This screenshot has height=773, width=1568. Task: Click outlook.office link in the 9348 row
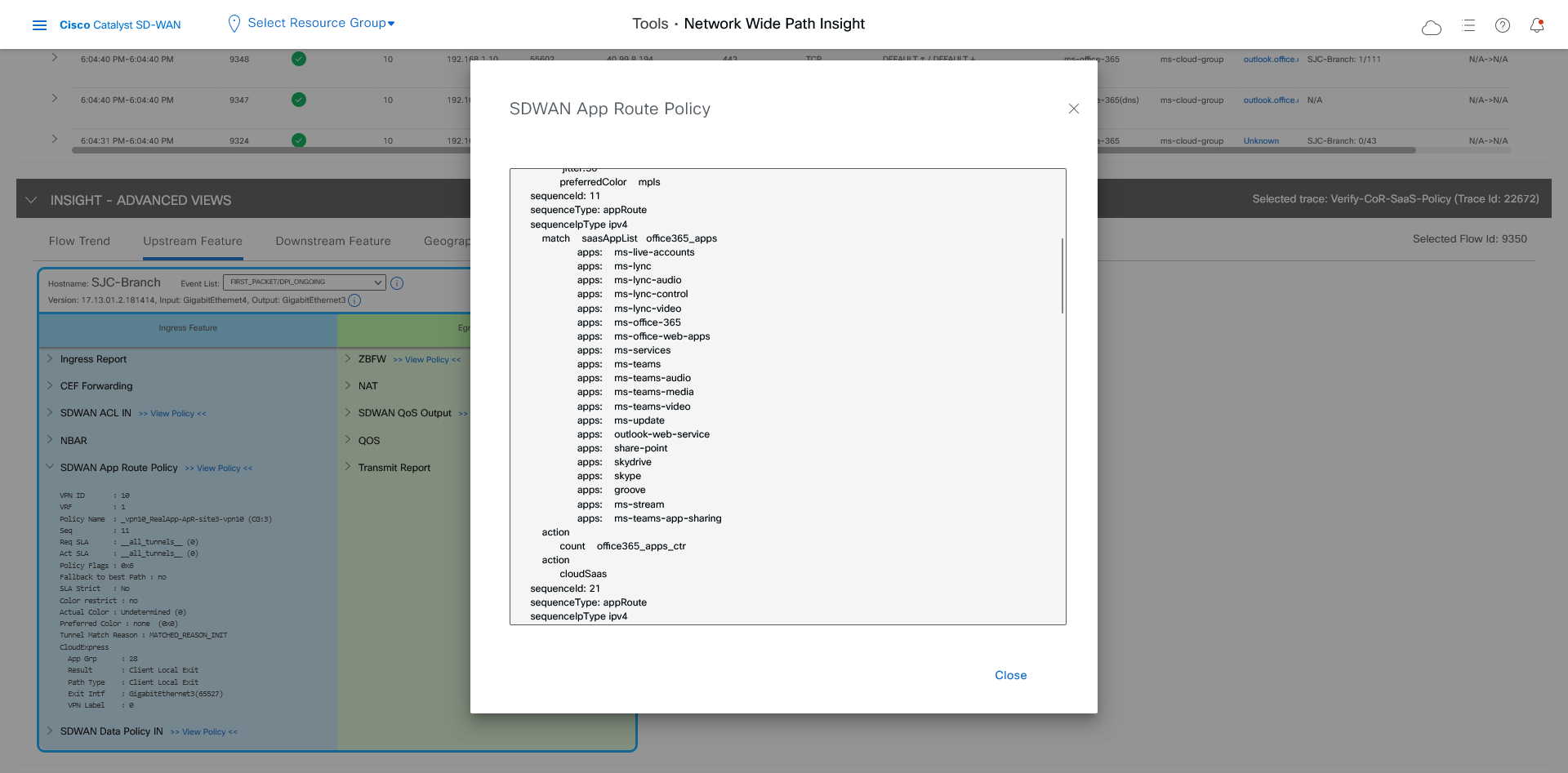(x=1271, y=60)
